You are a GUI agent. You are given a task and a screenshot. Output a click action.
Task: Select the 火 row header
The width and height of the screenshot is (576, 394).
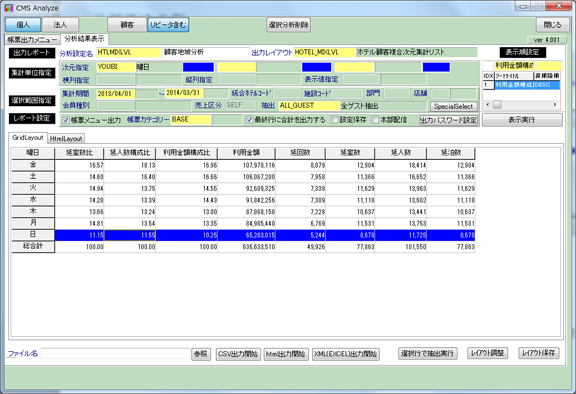(33, 188)
